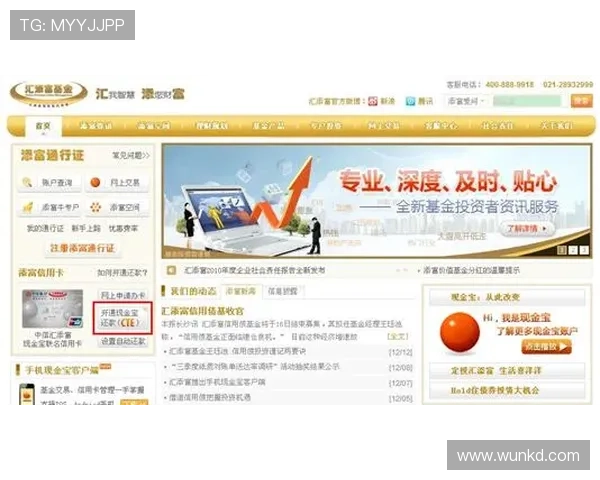
Task: Click the 基金交易、信用卡管理一手掌握 text
Action: click(92, 390)
